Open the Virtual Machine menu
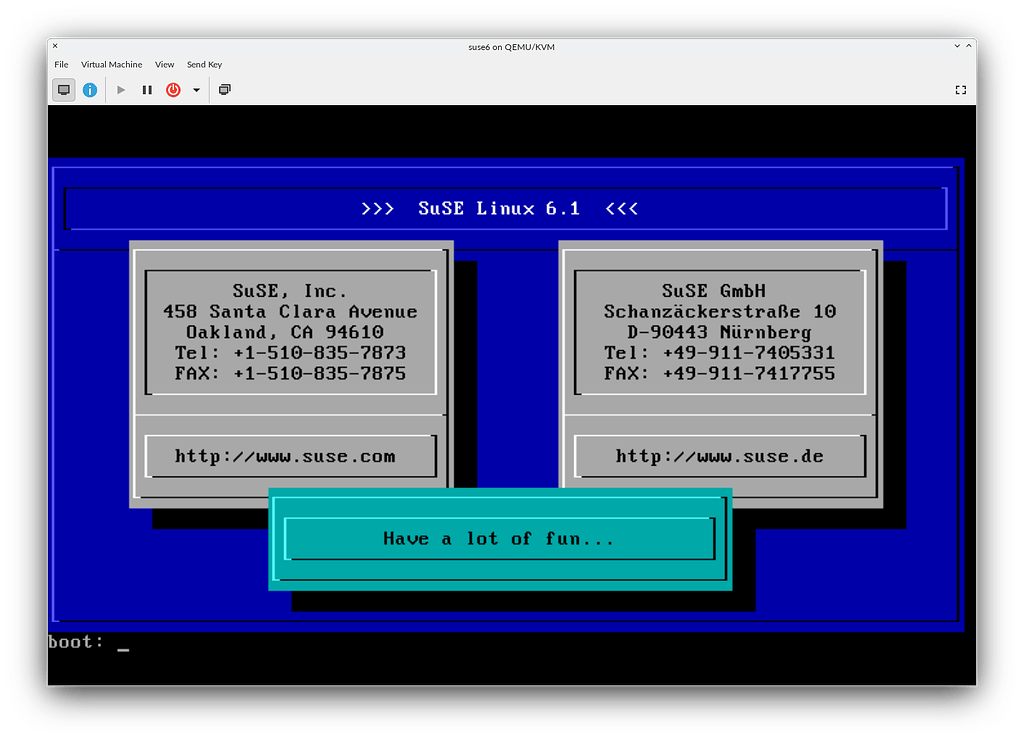Screen dimensions: 1024x741 [111, 65]
